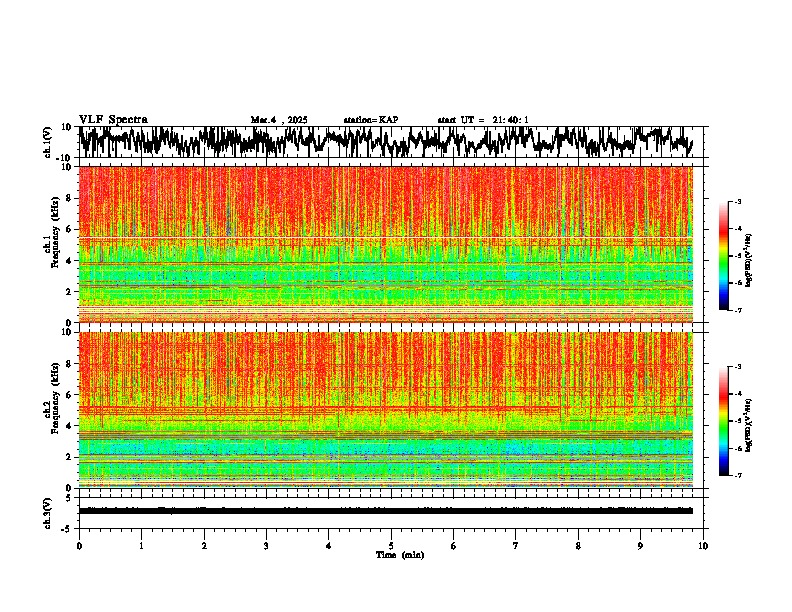792x612 pixels.
Task: Select the "Time (min)" axis label
Action: 400,555
